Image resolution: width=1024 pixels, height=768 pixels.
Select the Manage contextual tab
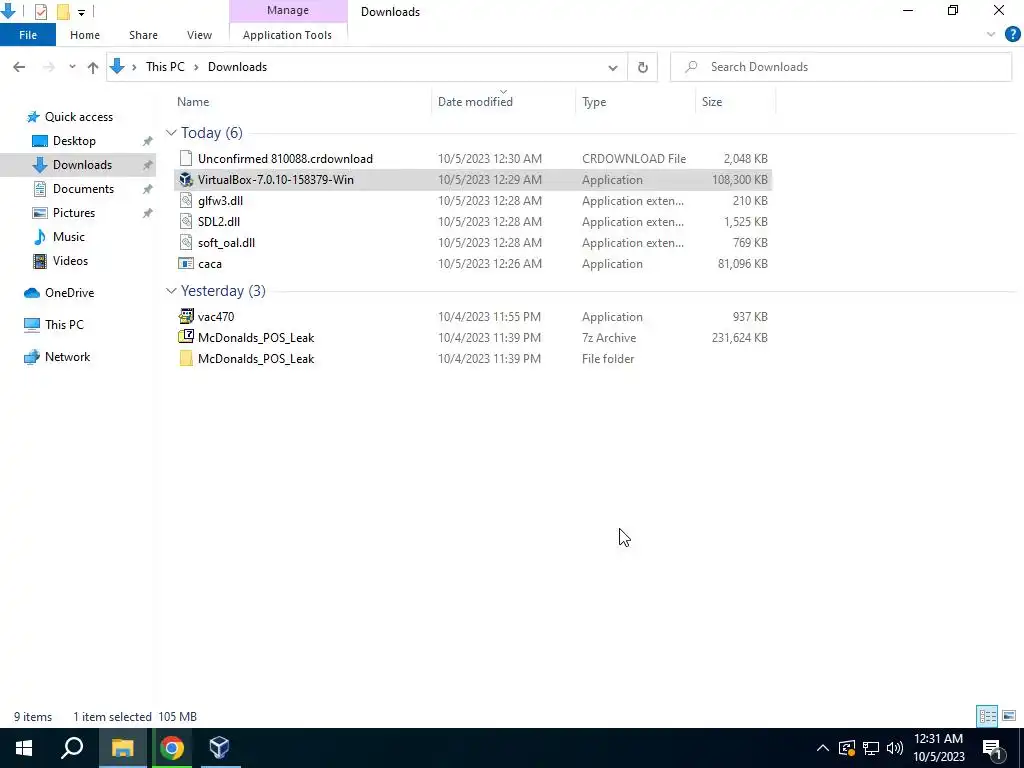tap(288, 10)
